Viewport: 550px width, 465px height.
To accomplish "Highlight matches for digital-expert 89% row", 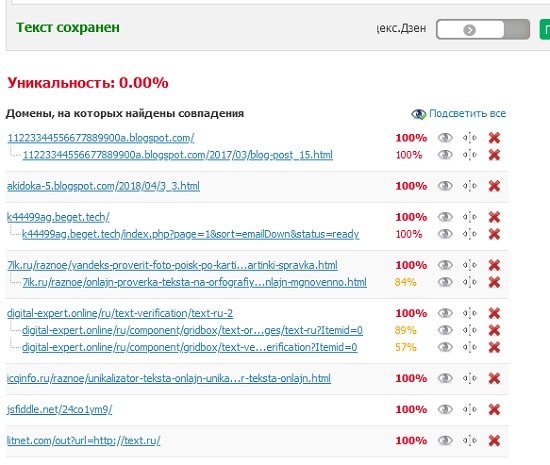I will [x=445, y=330].
